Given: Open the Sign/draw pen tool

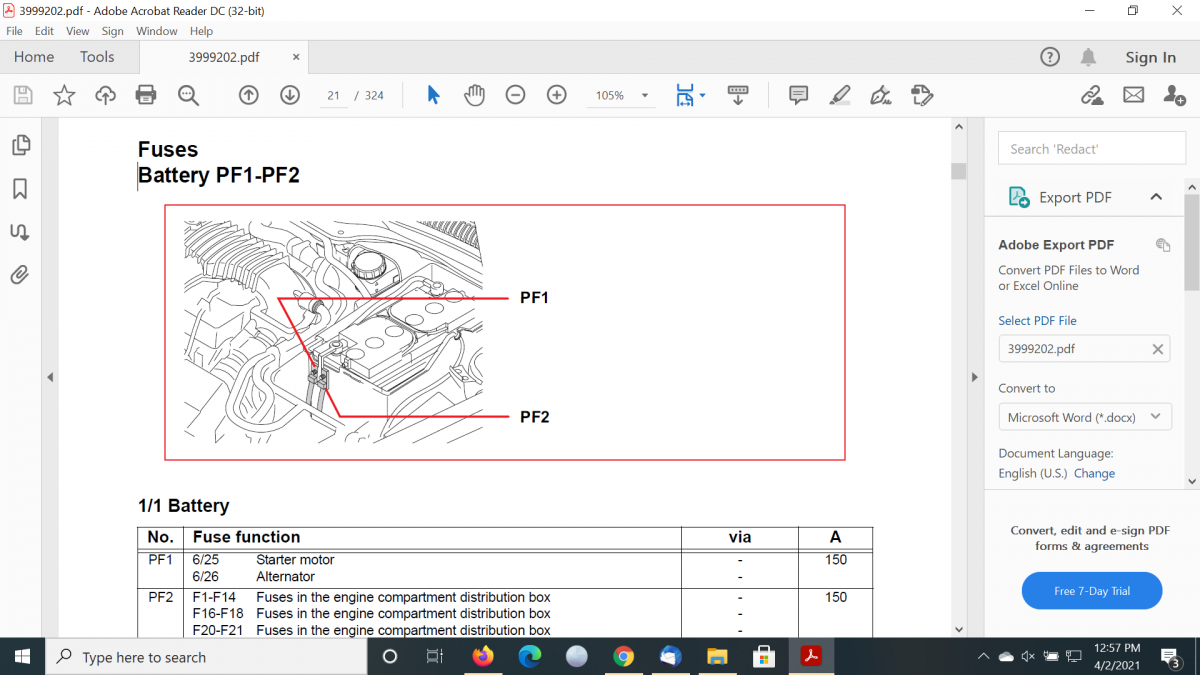Looking at the screenshot, I should (881, 95).
